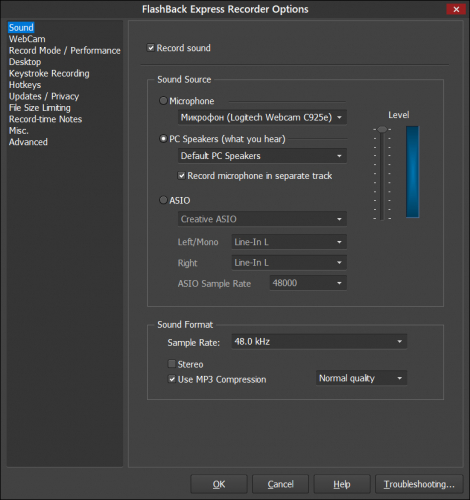
Task: Choose ASIO as sound source
Action: [x=163, y=200]
